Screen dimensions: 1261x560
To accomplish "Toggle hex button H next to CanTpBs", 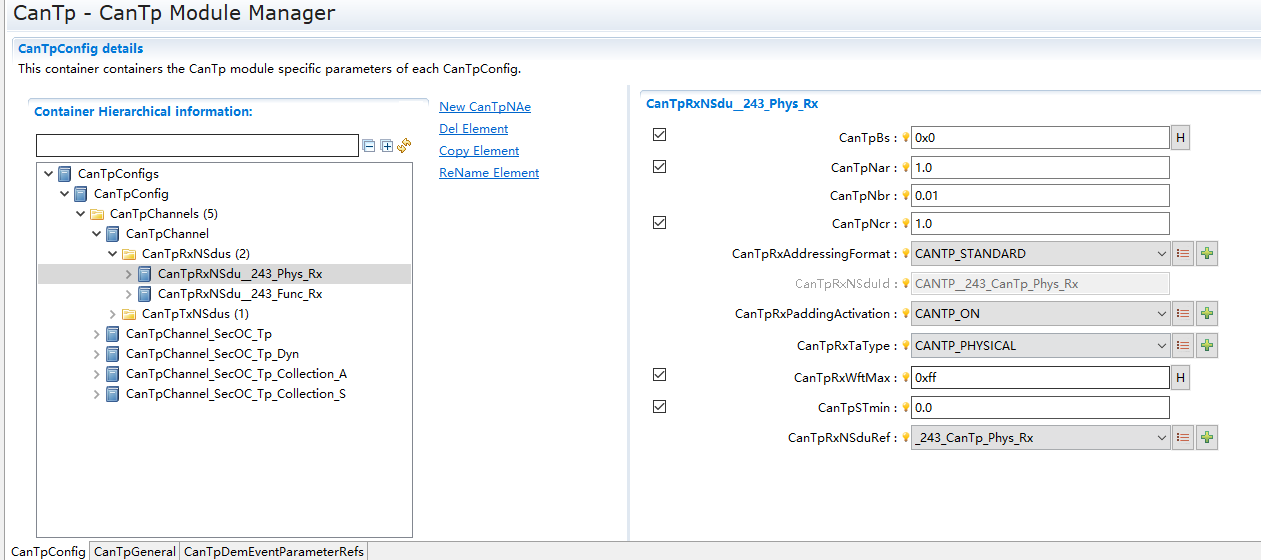I will 1180,138.
